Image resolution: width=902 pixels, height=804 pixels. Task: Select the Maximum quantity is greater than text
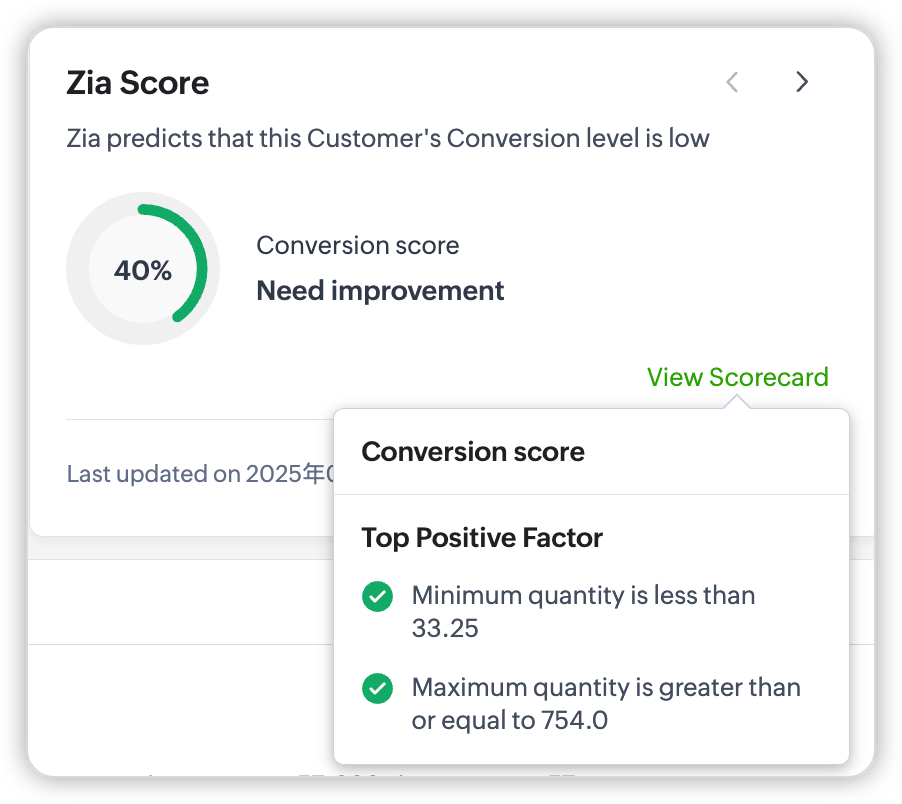pyautogui.click(x=606, y=688)
